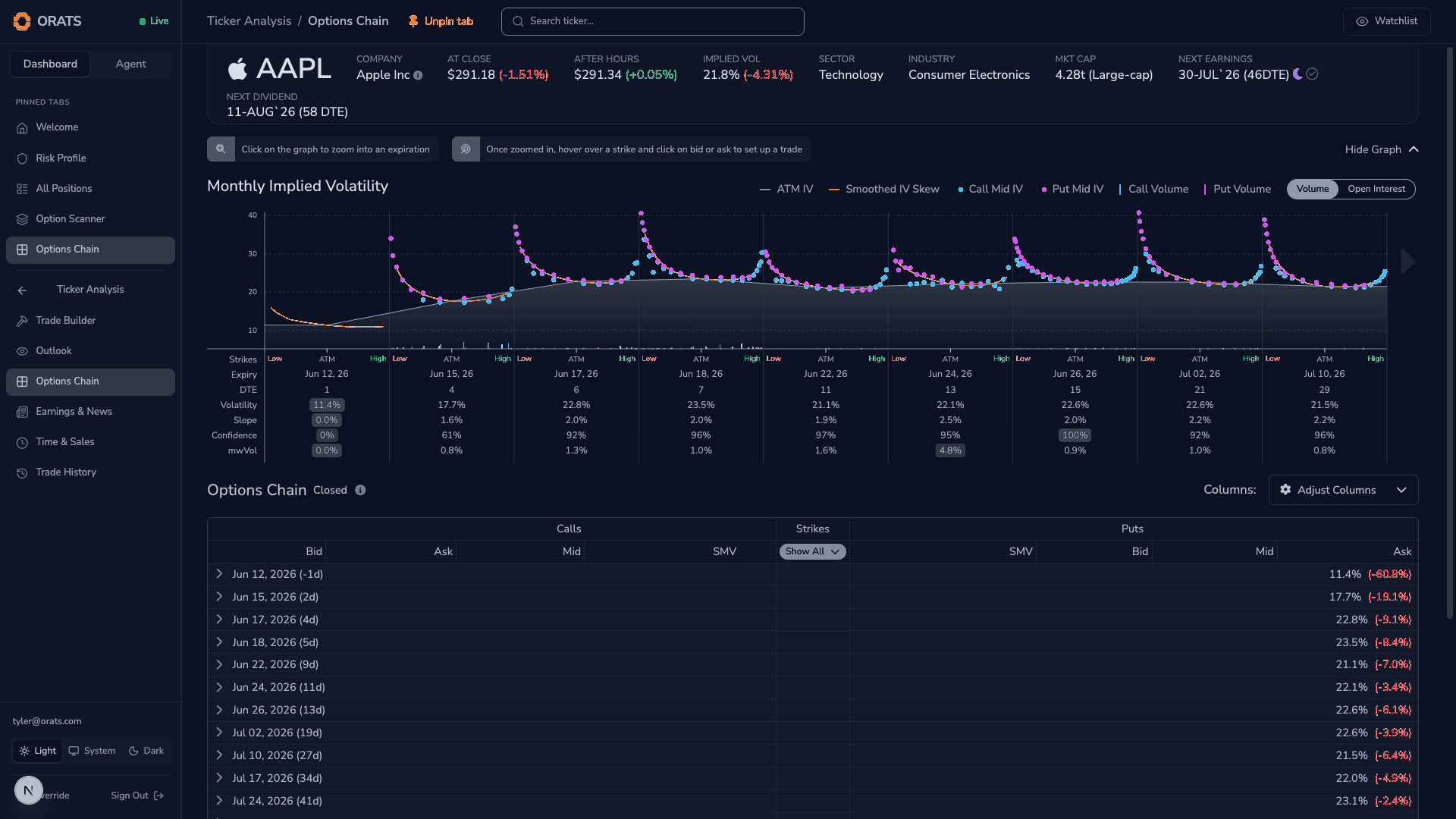Go to Ticker Analysis breadcrumb
The width and height of the screenshot is (1456, 819).
tap(249, 21)
